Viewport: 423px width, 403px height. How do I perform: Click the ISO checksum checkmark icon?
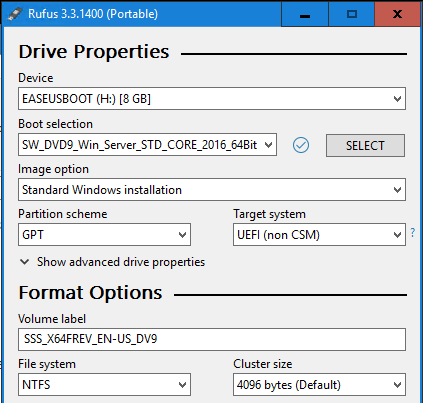(301, 145)
